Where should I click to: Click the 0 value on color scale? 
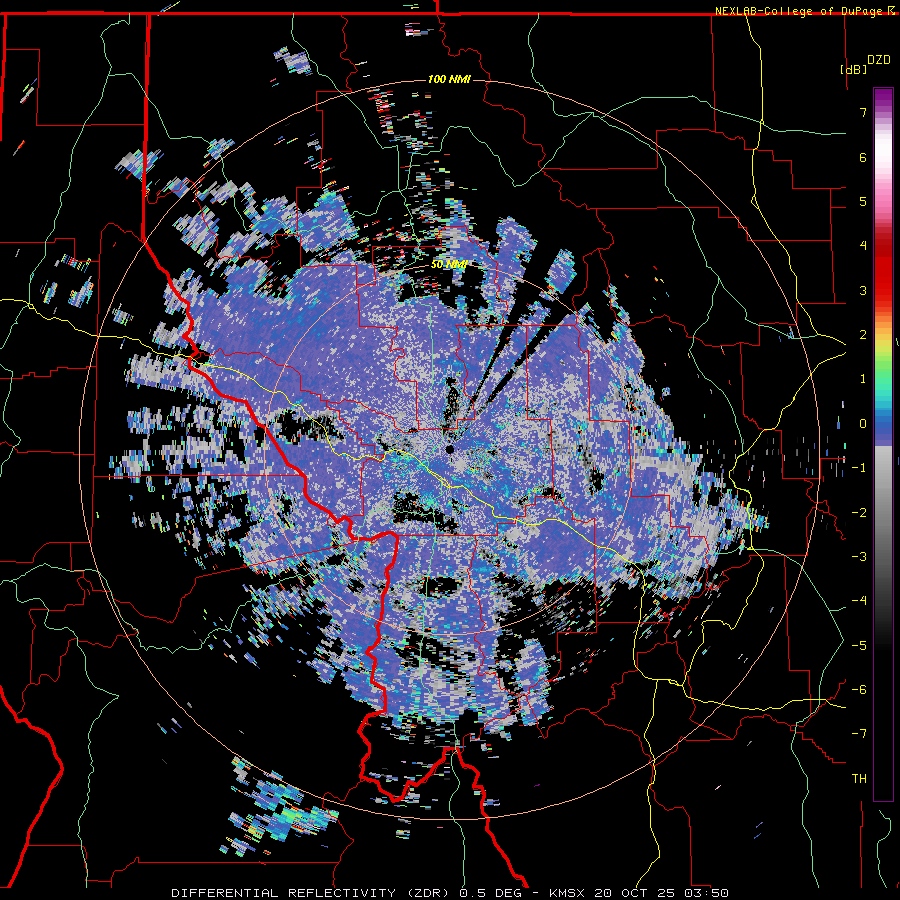pos(863,423)
